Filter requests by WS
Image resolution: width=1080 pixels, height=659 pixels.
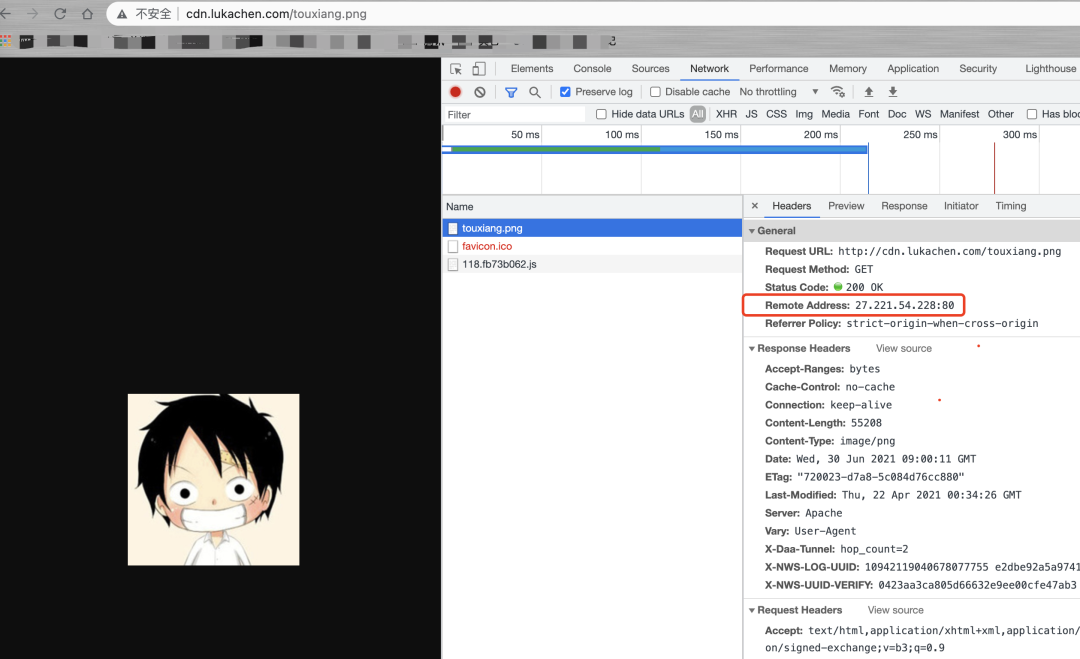923,114
